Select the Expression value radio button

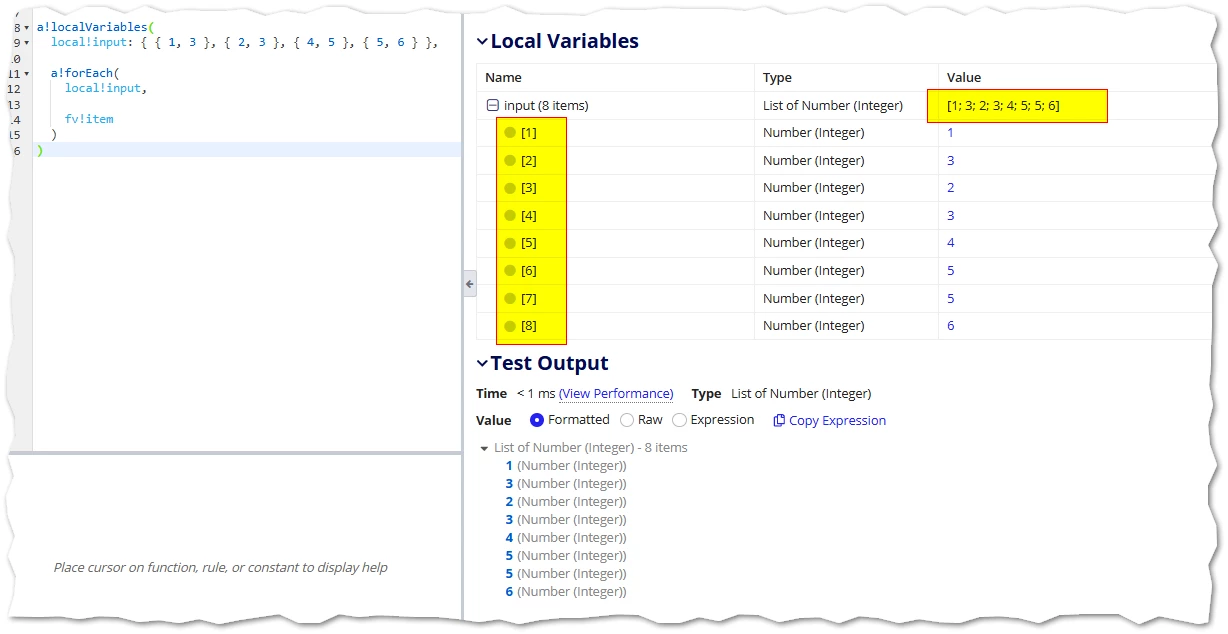coord(680,420)
